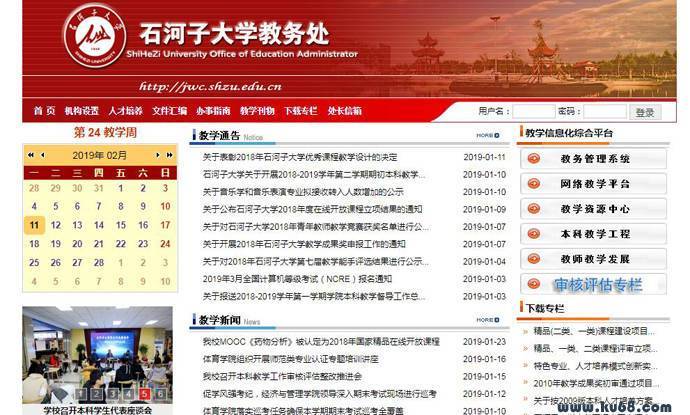Click the 用户名 username input field
This screenshot has height=415, width=690.
[534, 112]
